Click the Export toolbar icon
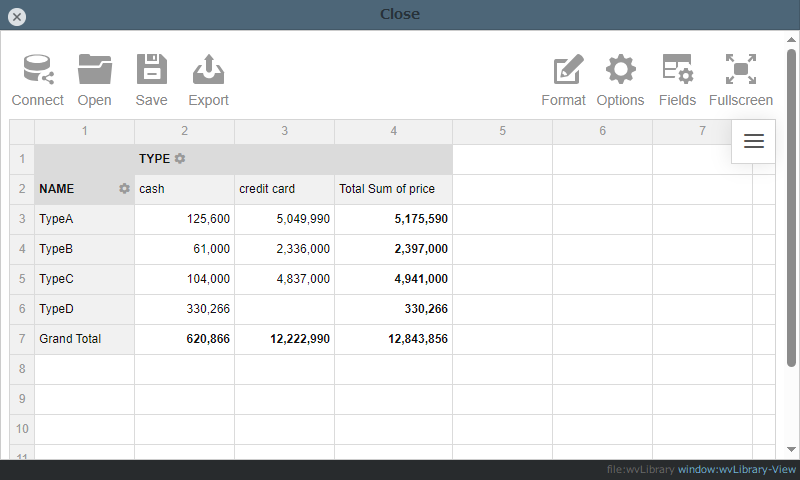Image resolution: width=800 pixels, height=480 pixels. tap(208, 70)
